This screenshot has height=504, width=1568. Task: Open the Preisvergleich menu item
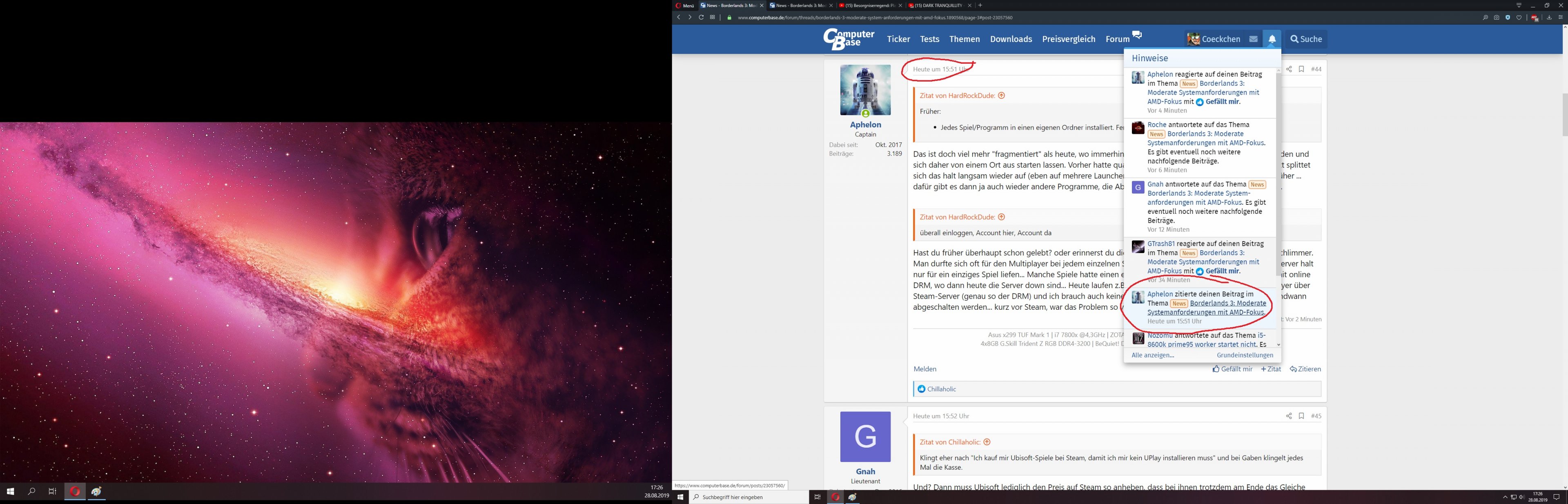tap(1068, 39)
